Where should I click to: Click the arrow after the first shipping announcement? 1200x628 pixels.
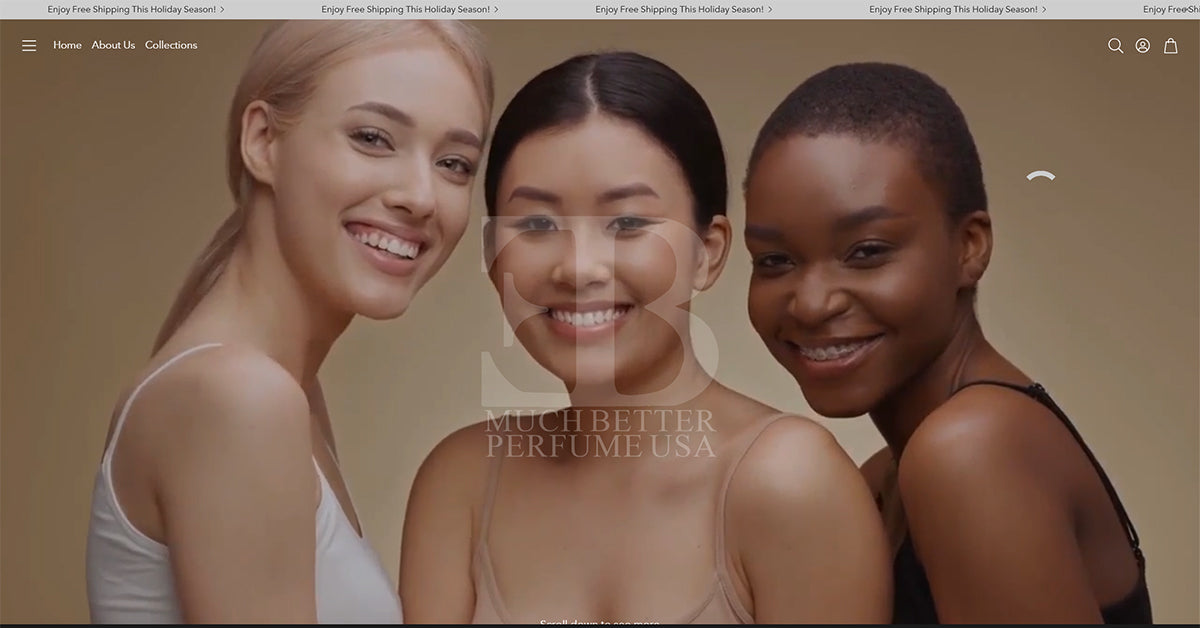tap(222, 10)
